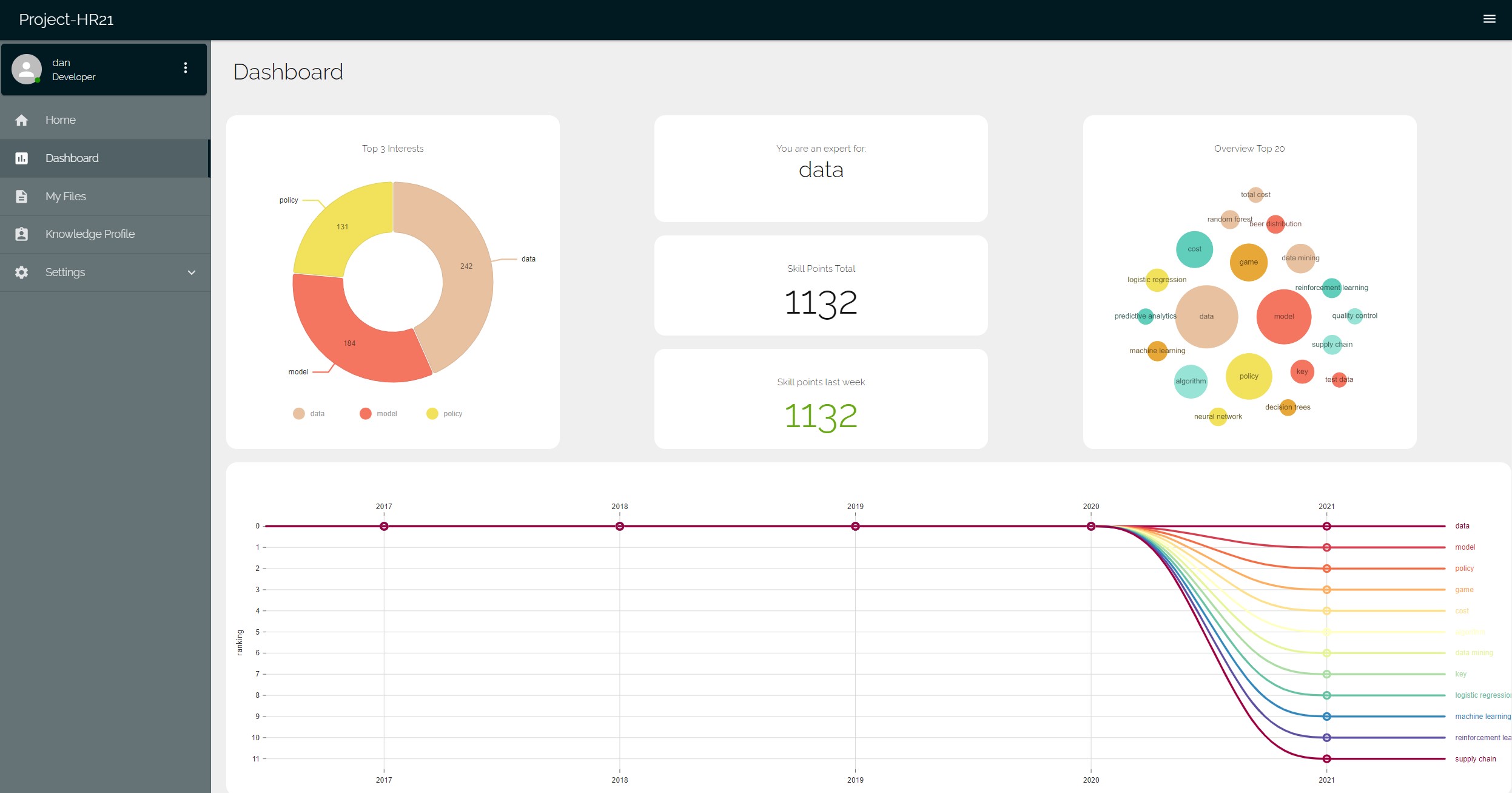Click dan's avatar picture

click(27, 69)
